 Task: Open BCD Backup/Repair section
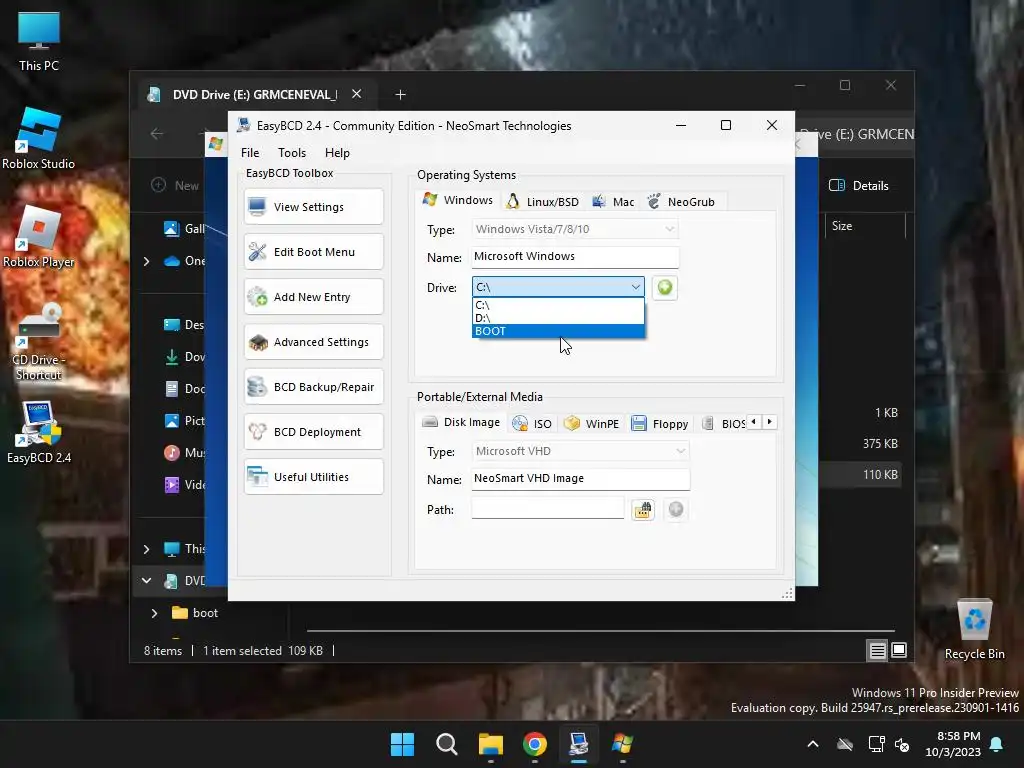point(313,387)
